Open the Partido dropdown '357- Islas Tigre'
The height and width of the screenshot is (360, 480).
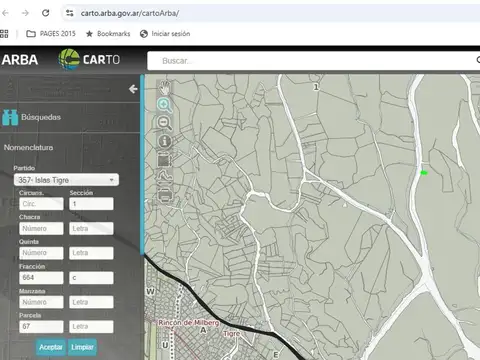66,180
